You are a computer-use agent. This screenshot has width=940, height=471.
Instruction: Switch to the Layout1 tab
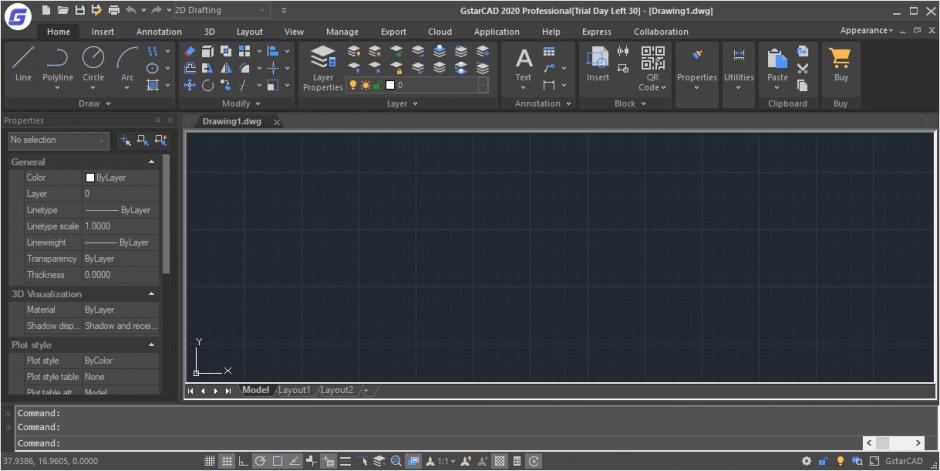coord(294,390)
